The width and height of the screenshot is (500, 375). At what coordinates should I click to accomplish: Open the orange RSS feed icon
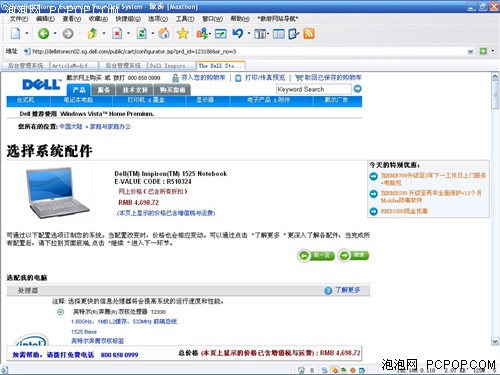coord(309,34)
